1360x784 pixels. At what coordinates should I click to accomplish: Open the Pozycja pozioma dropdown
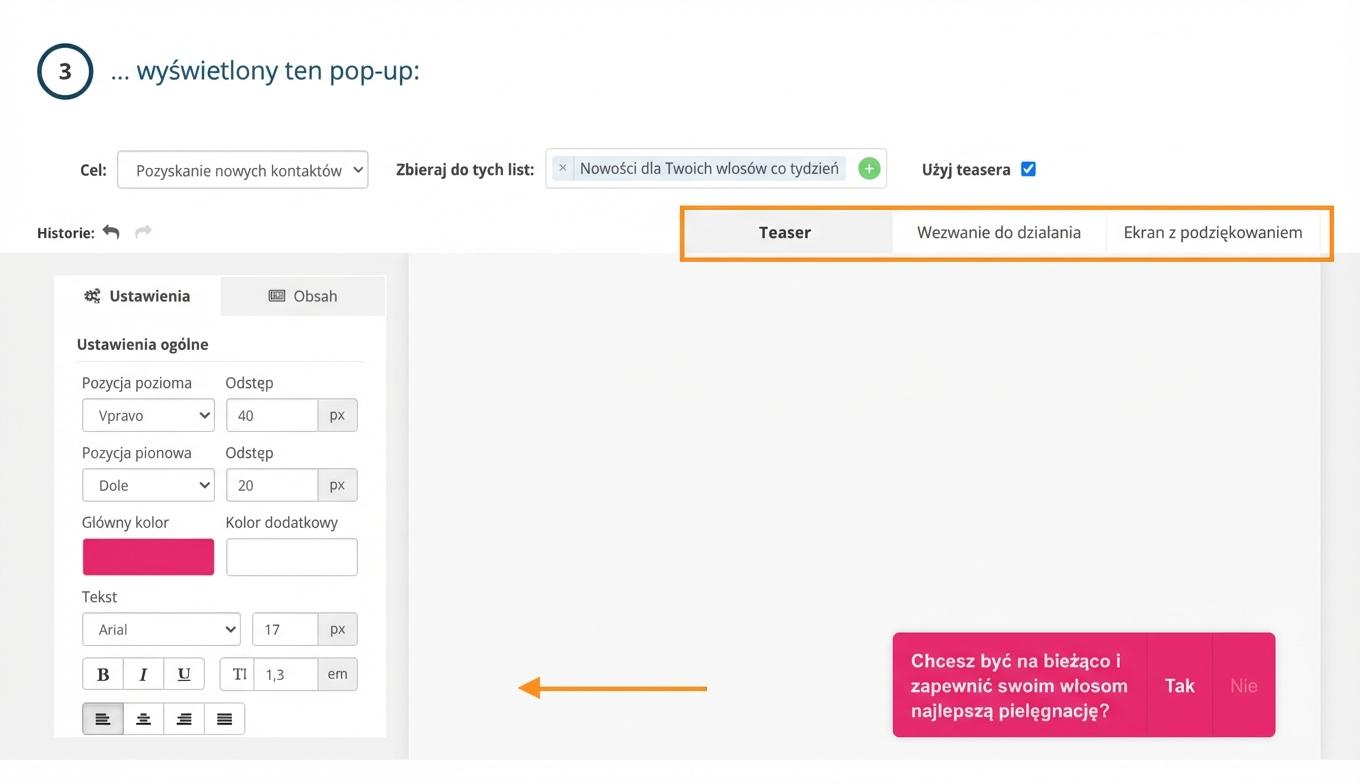coord(148,415)
